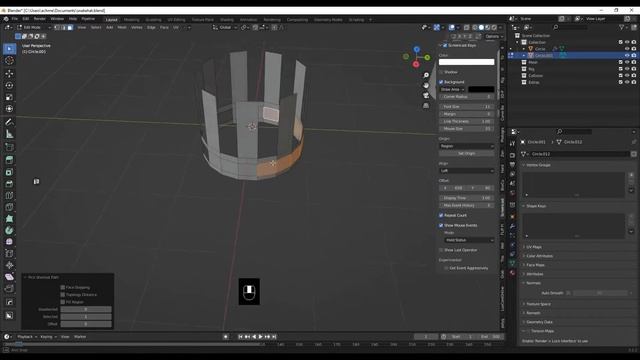Hide Circle object in outliner

coord(627,49)
